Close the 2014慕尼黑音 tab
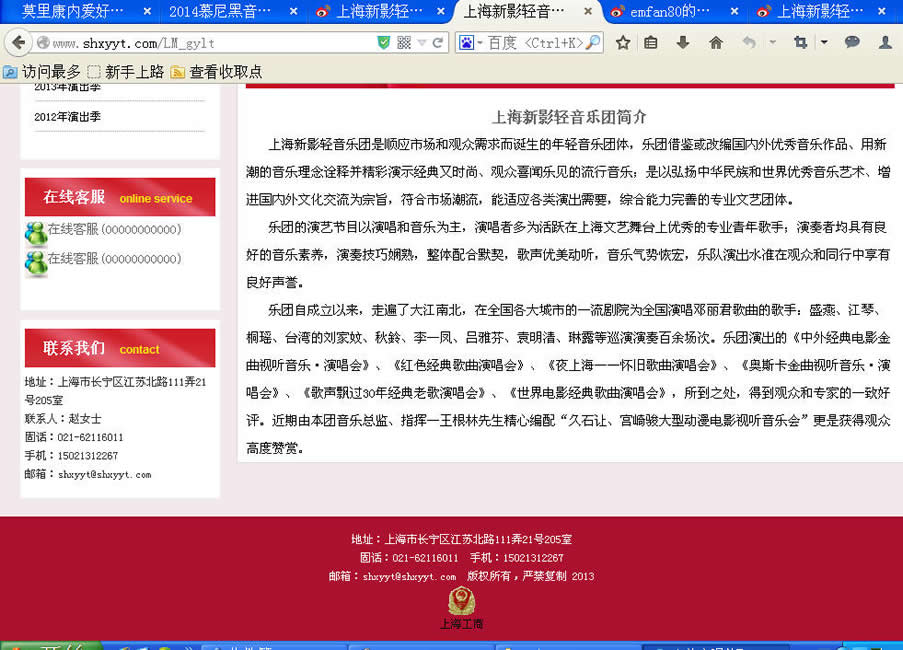Screen dimensions: 903x650 tap(293, 12)
